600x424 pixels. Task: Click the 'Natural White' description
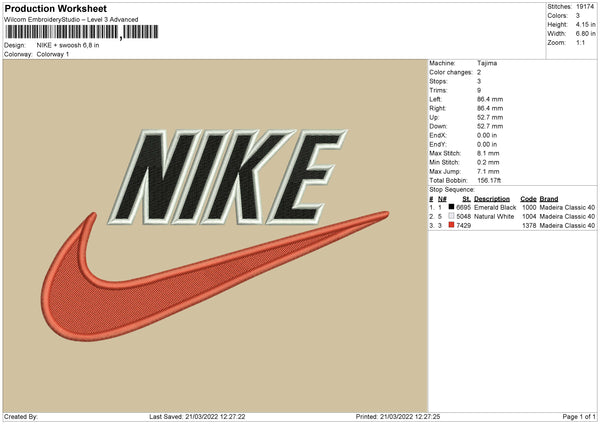coord(494,217)
